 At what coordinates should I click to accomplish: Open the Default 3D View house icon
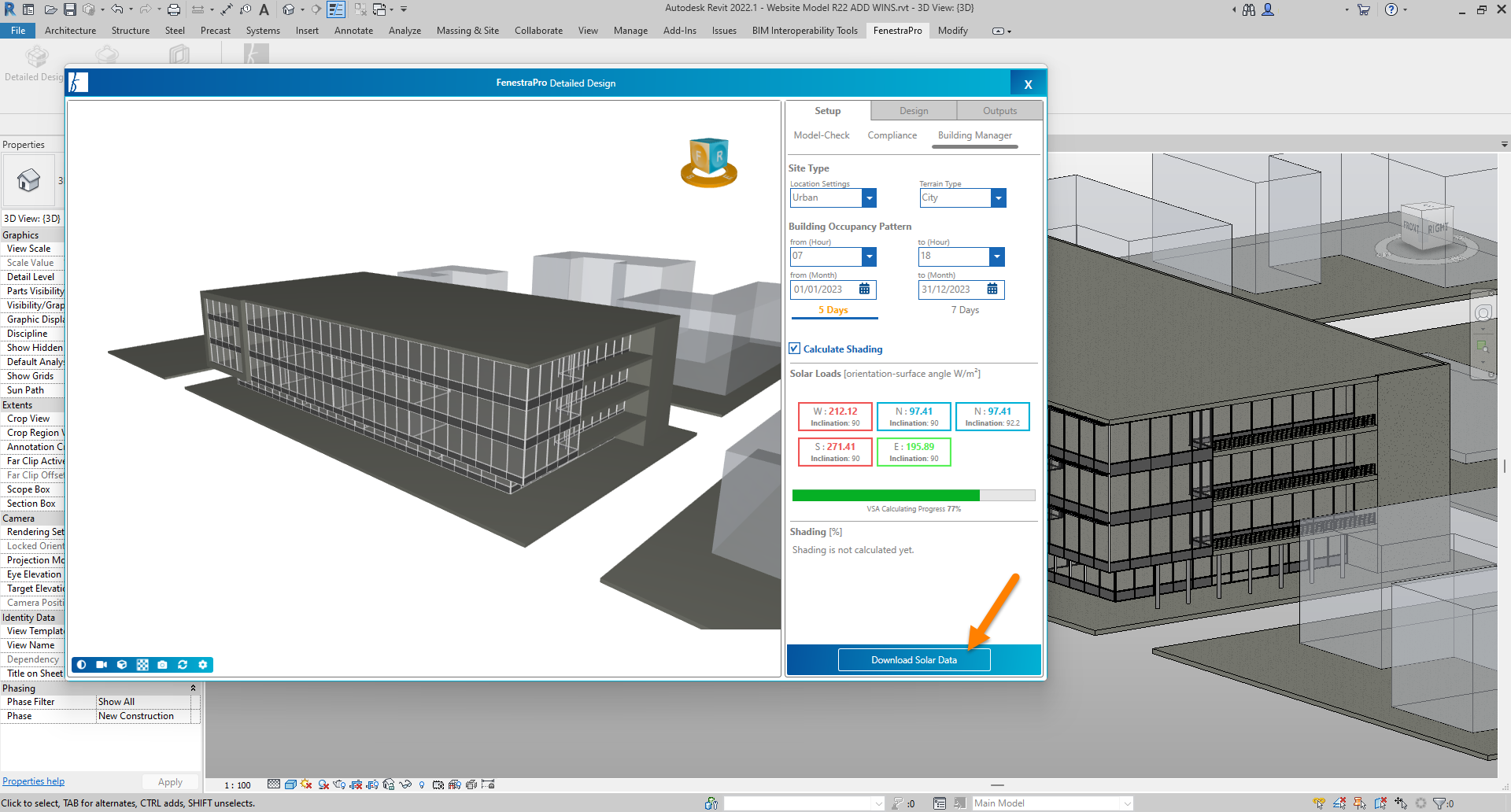click(x=288, y=9)
